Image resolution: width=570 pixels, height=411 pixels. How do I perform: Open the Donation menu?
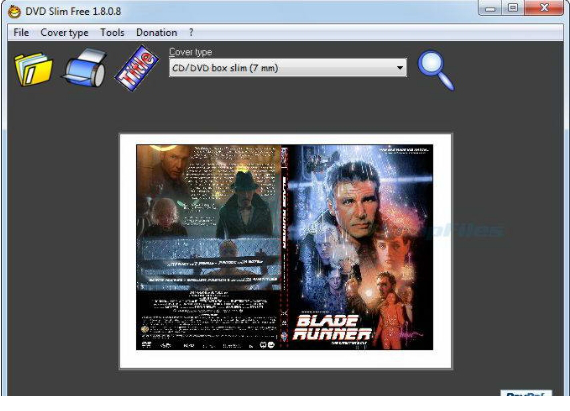coord(157,33)
